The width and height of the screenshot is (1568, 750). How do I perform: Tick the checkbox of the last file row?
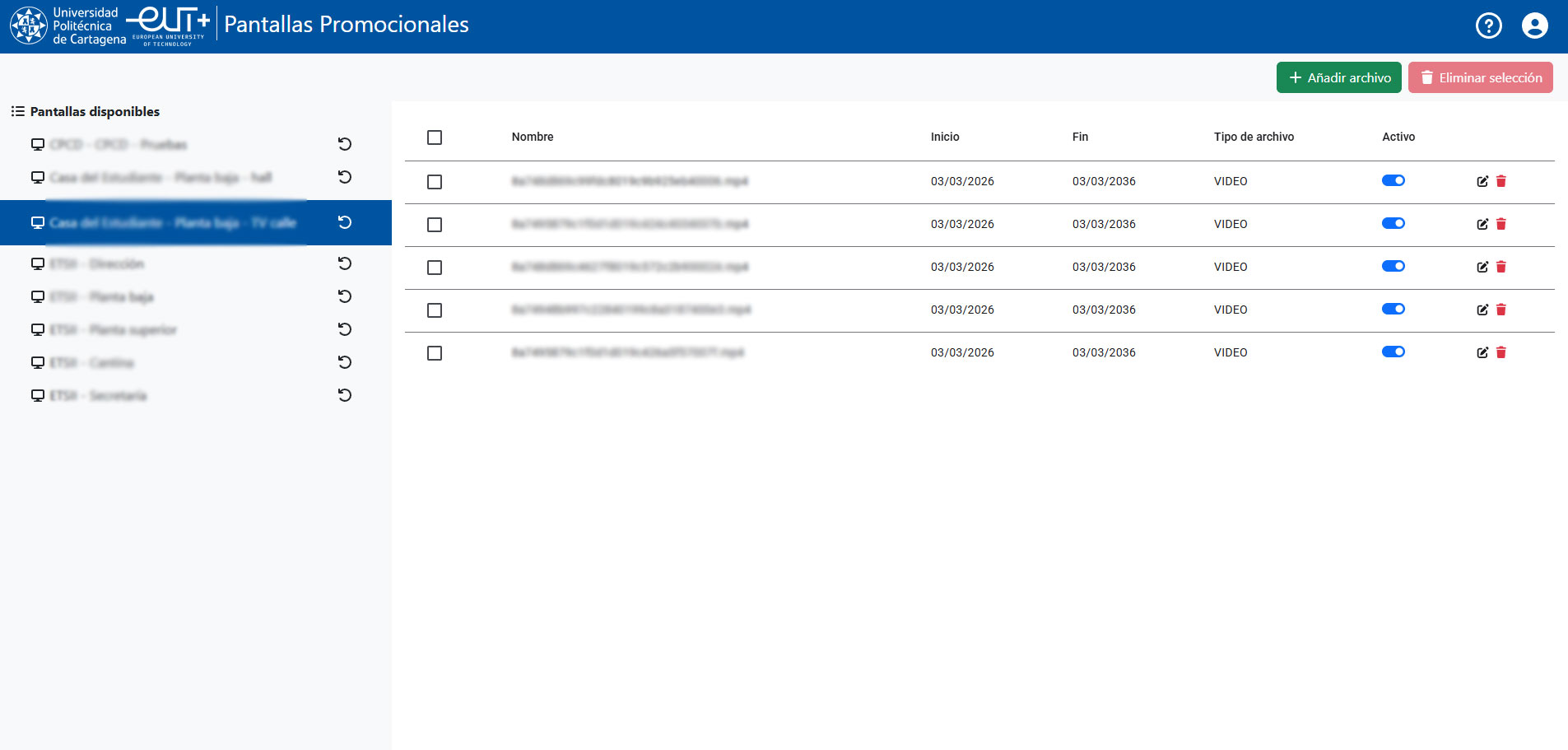tap(435, 353)
